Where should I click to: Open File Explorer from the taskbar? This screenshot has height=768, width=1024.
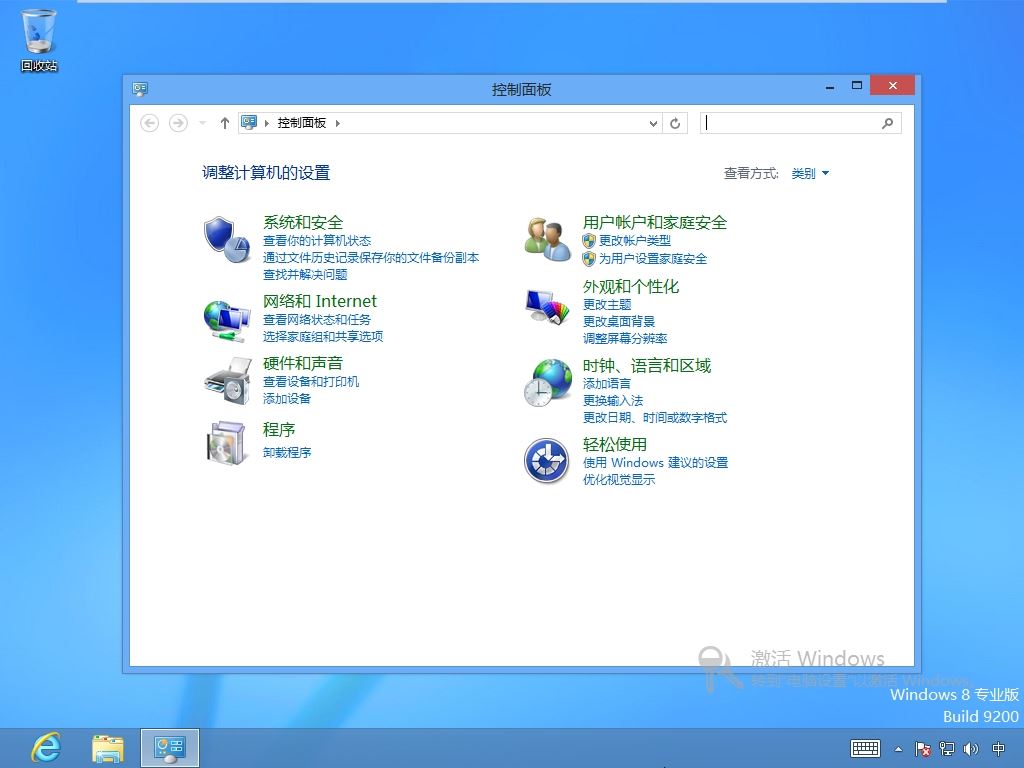point(108,748)
